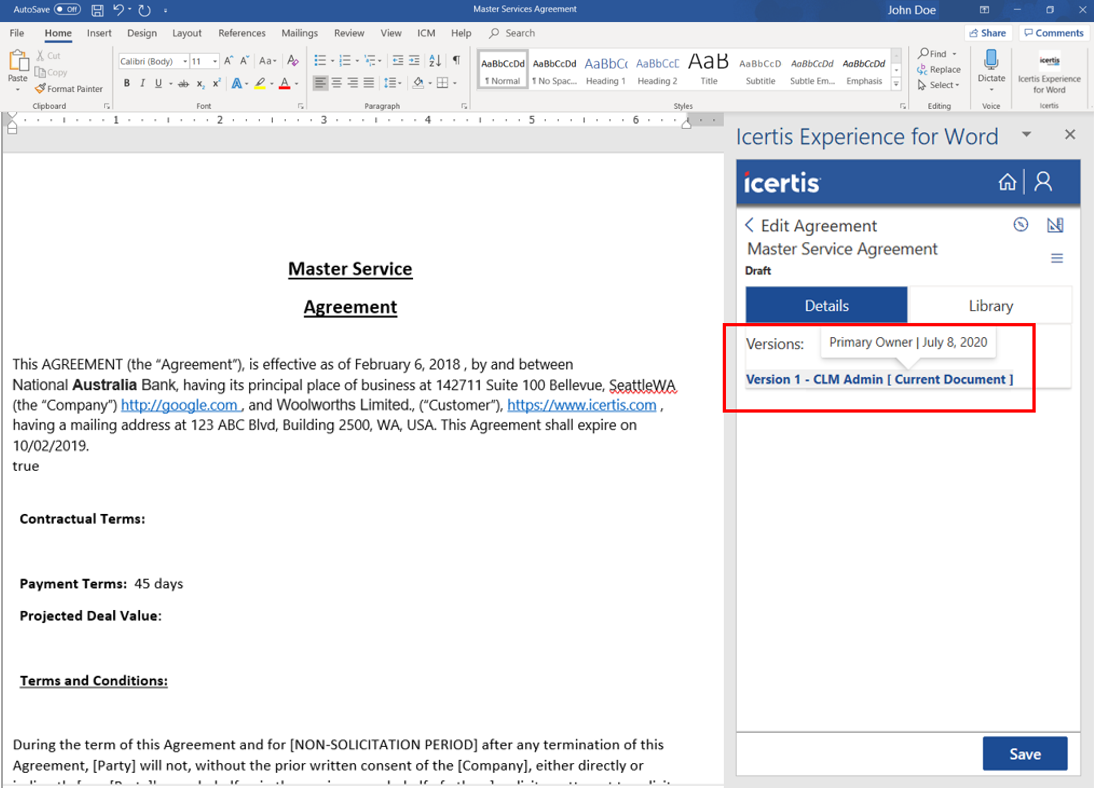Select the Title style
The height and width of the screenshot is (788, 1094).
coord(709,70)
